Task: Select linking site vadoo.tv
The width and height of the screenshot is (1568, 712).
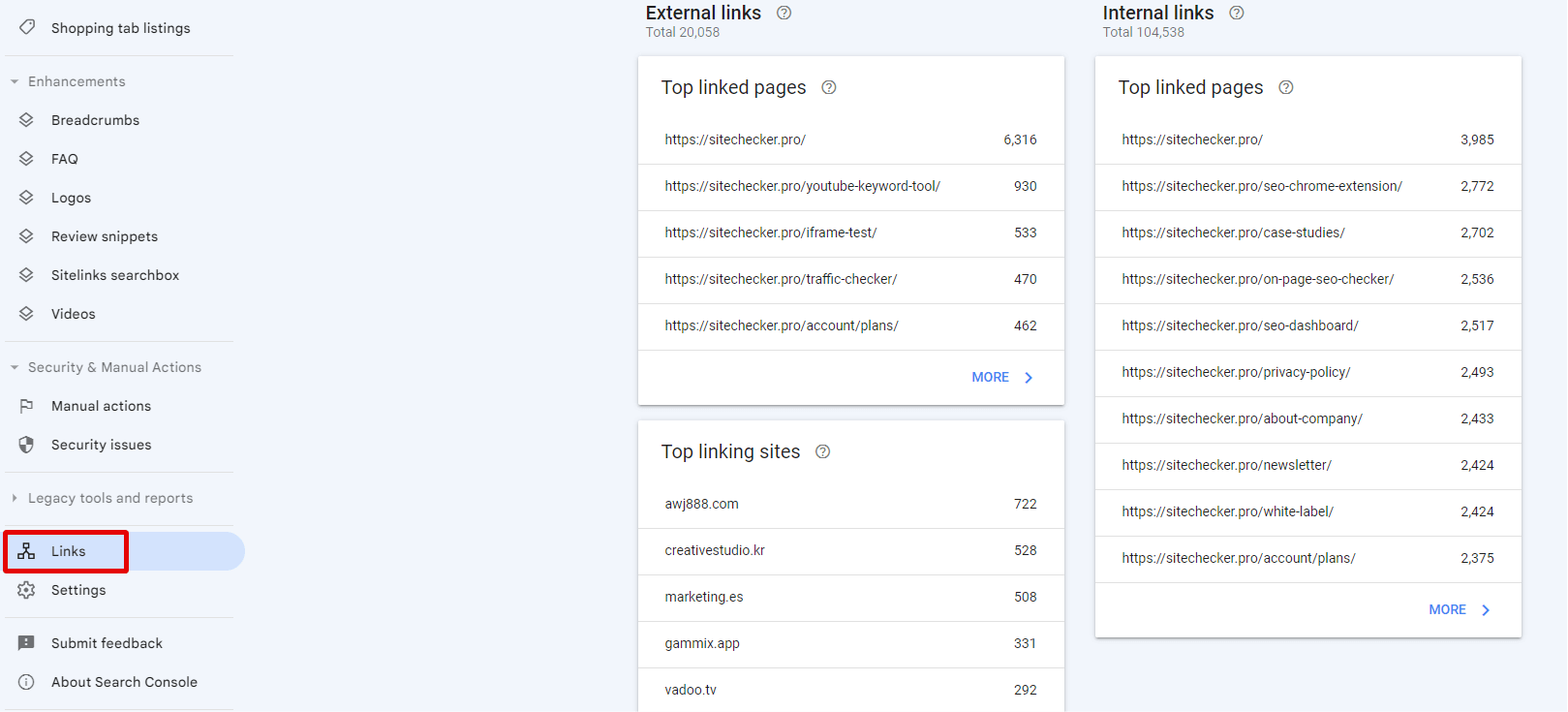Action: (x=851, y=690)
